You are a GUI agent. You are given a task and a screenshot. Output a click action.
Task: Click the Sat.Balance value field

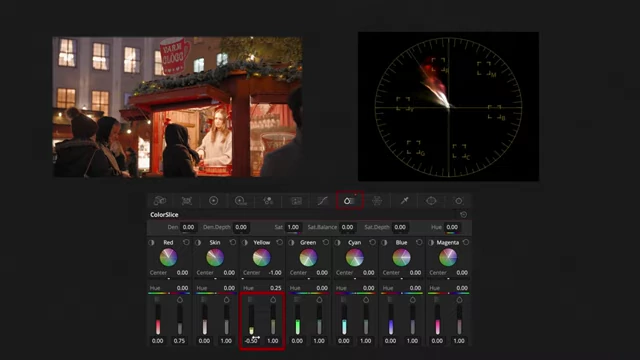click(347, 227)
